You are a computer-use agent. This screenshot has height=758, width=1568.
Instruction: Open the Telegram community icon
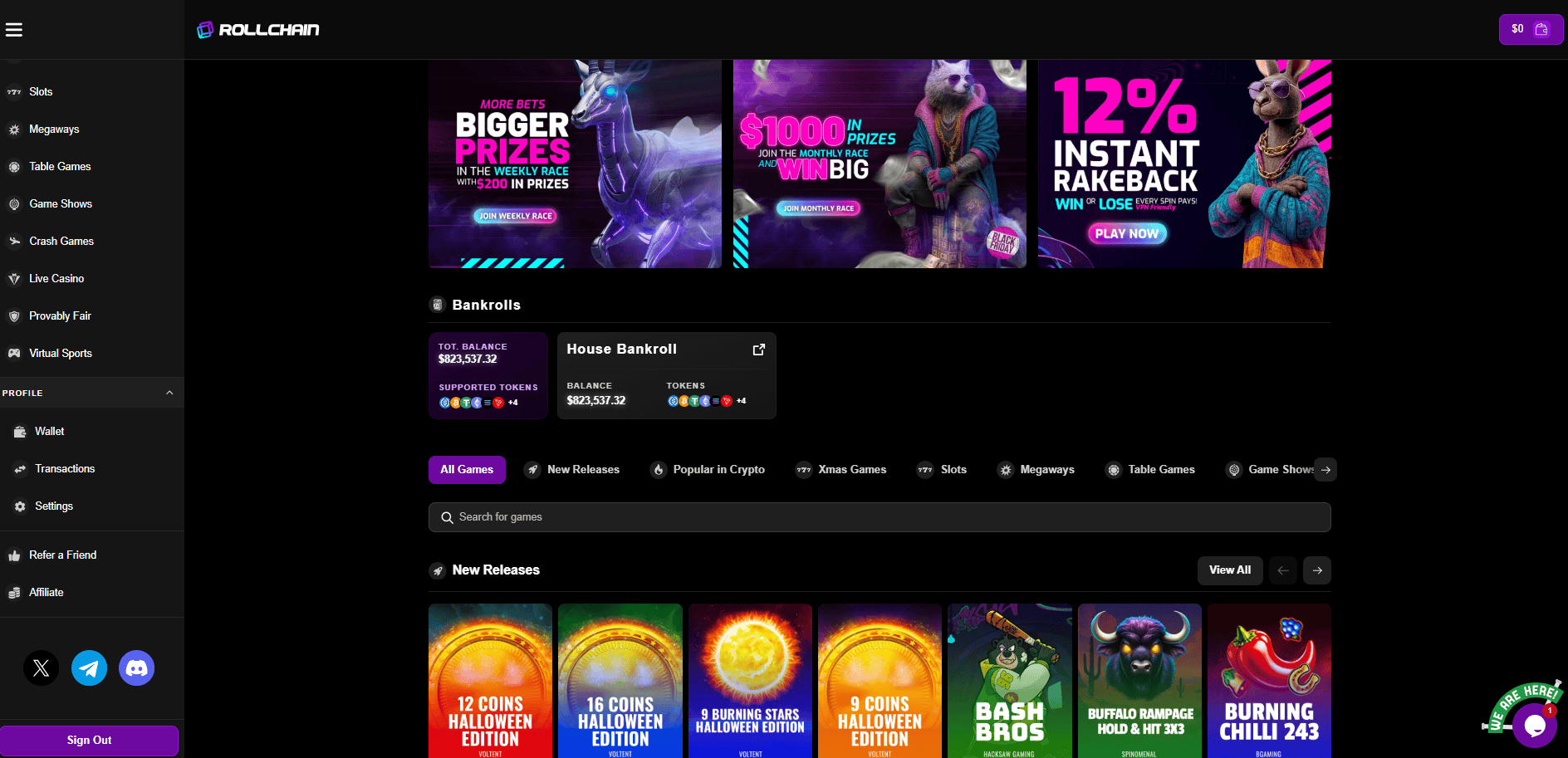click(x=89, y=668)
